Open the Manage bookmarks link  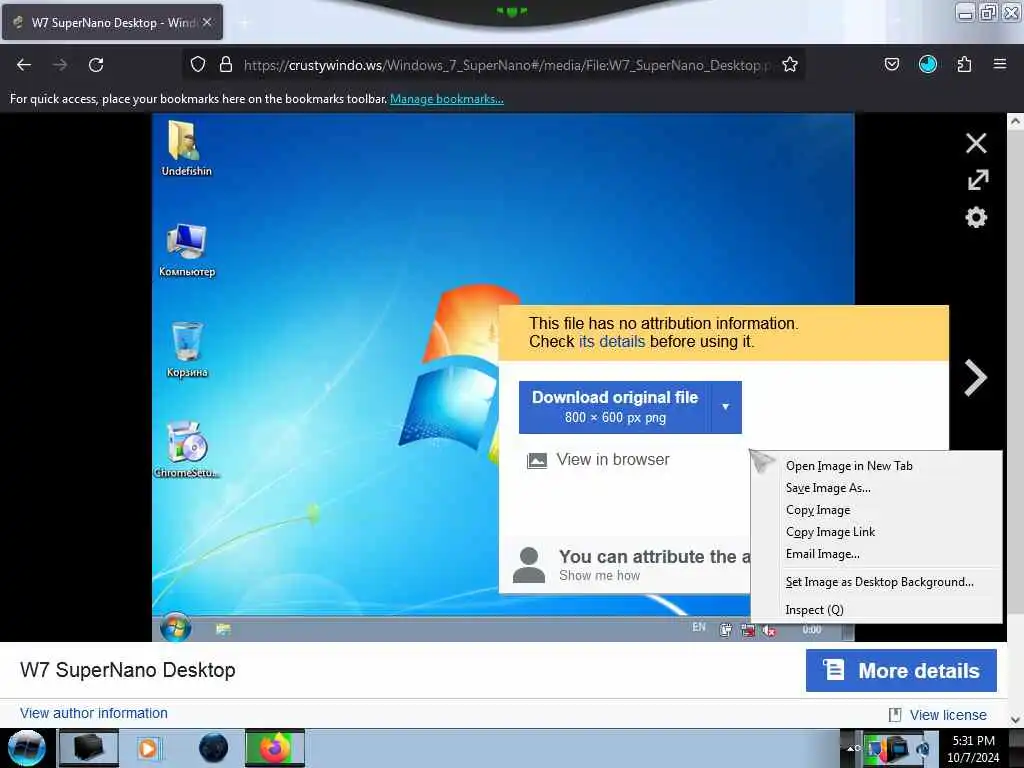coord(447,99)
